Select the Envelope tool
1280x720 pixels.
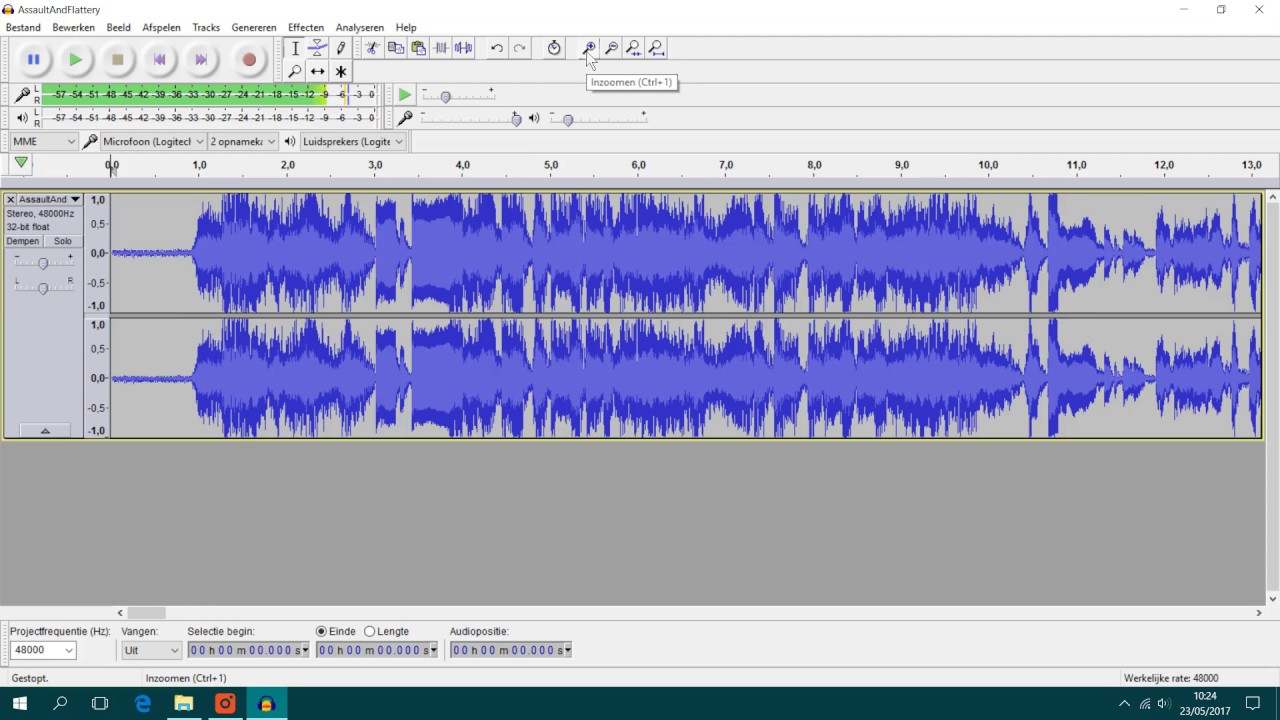[x=317, y=48]
